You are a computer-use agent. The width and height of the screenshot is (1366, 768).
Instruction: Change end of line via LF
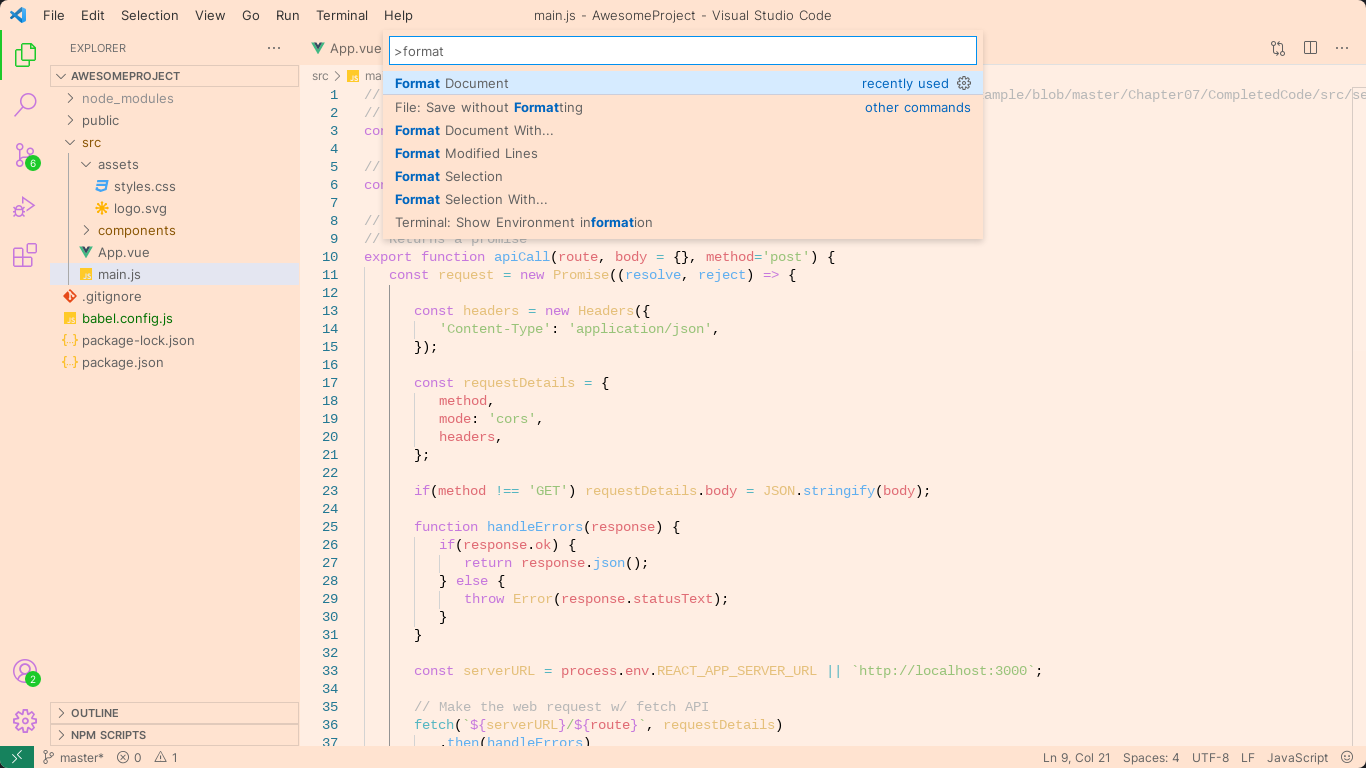click(x=1248, y=757)
